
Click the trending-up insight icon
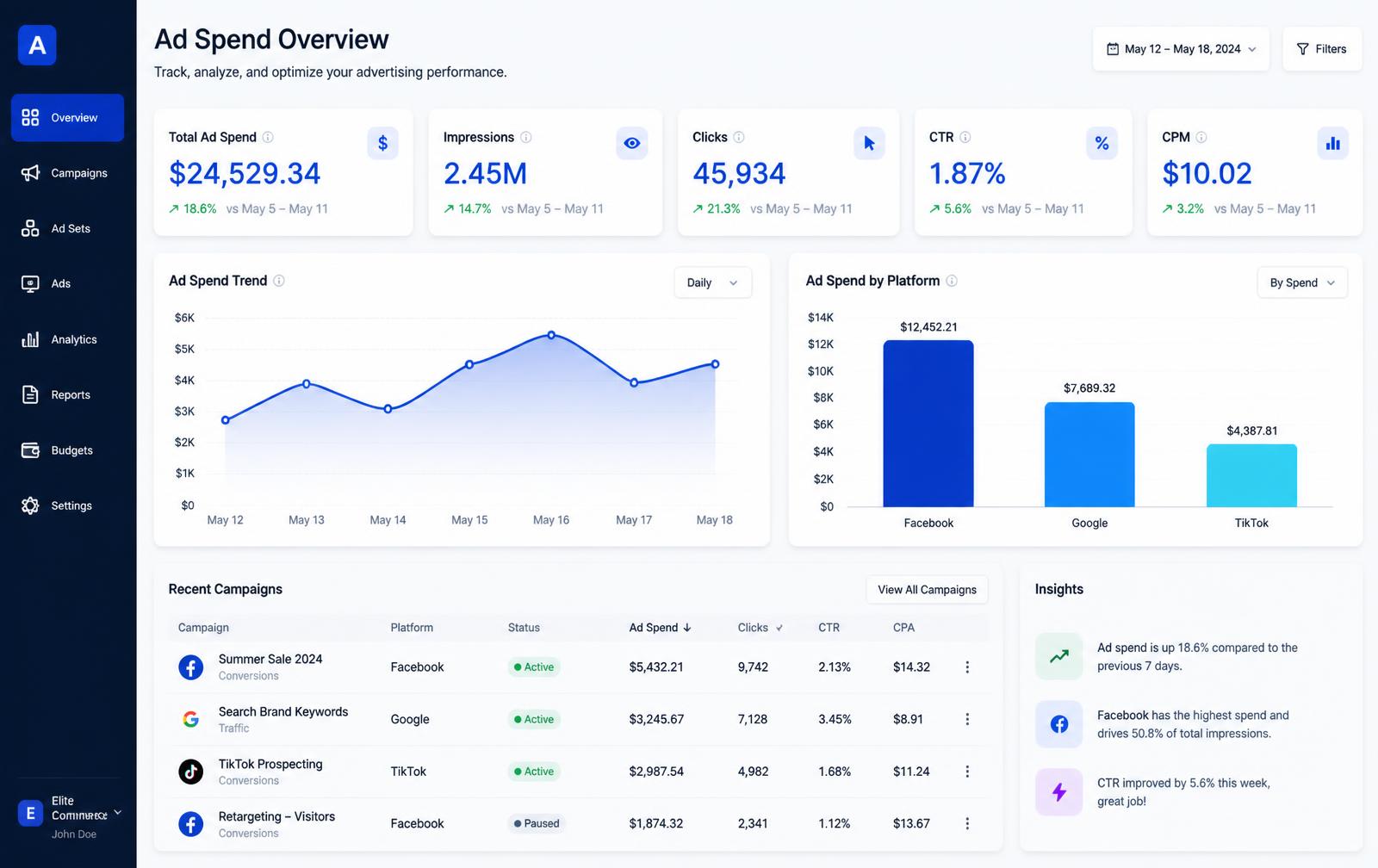pos(1059,656)
